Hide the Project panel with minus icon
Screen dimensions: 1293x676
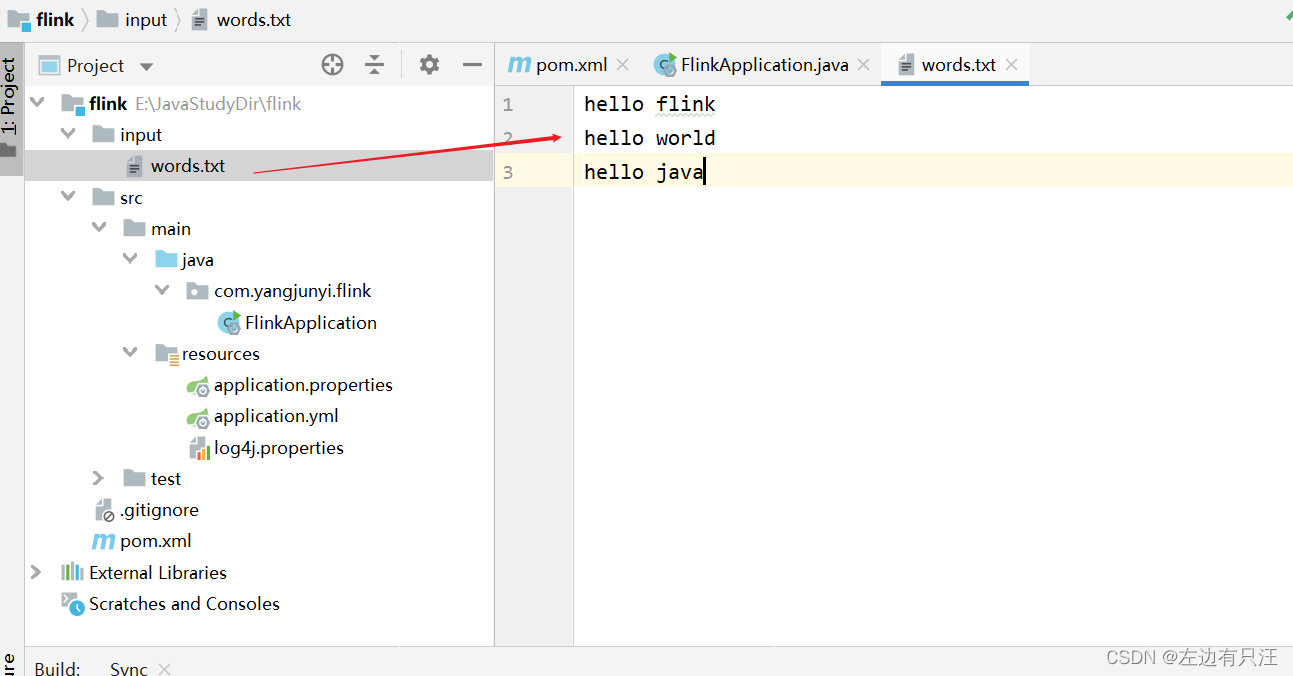tap(473, 65)
